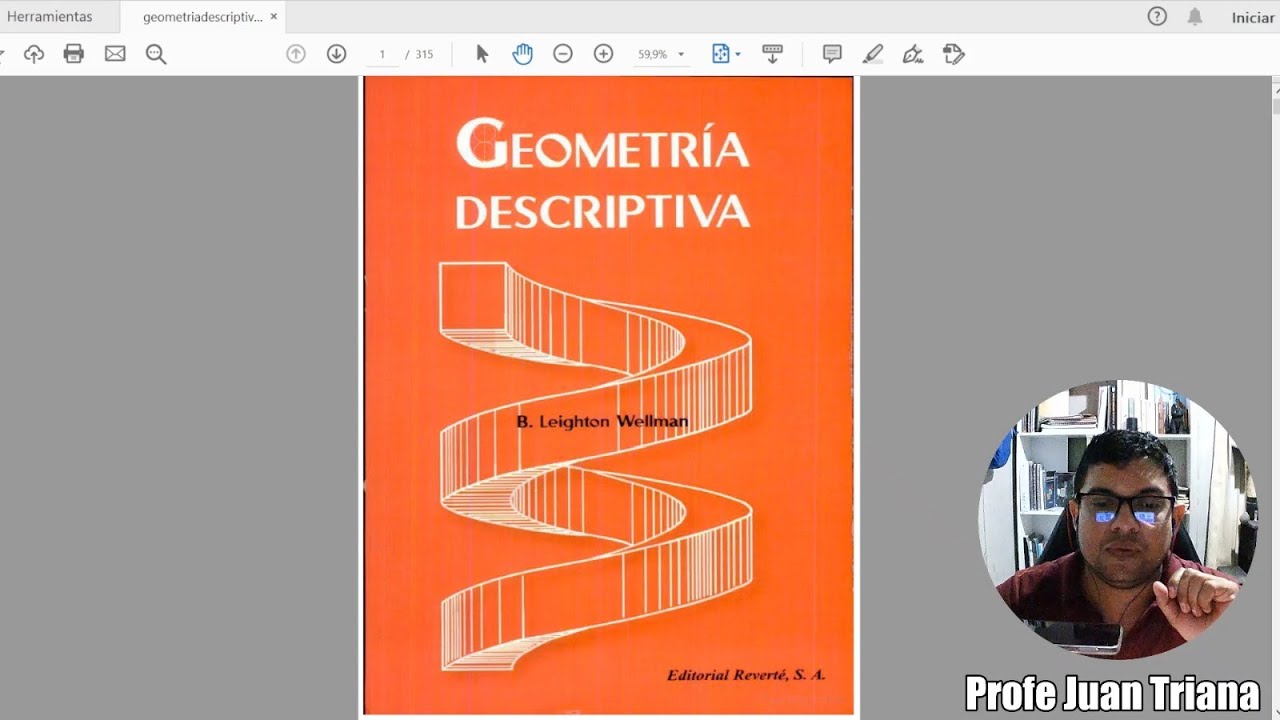The height and width of the screenshot is (720, 1280).
Task: Expand the page fit options arrow
Action: point(738,54)
